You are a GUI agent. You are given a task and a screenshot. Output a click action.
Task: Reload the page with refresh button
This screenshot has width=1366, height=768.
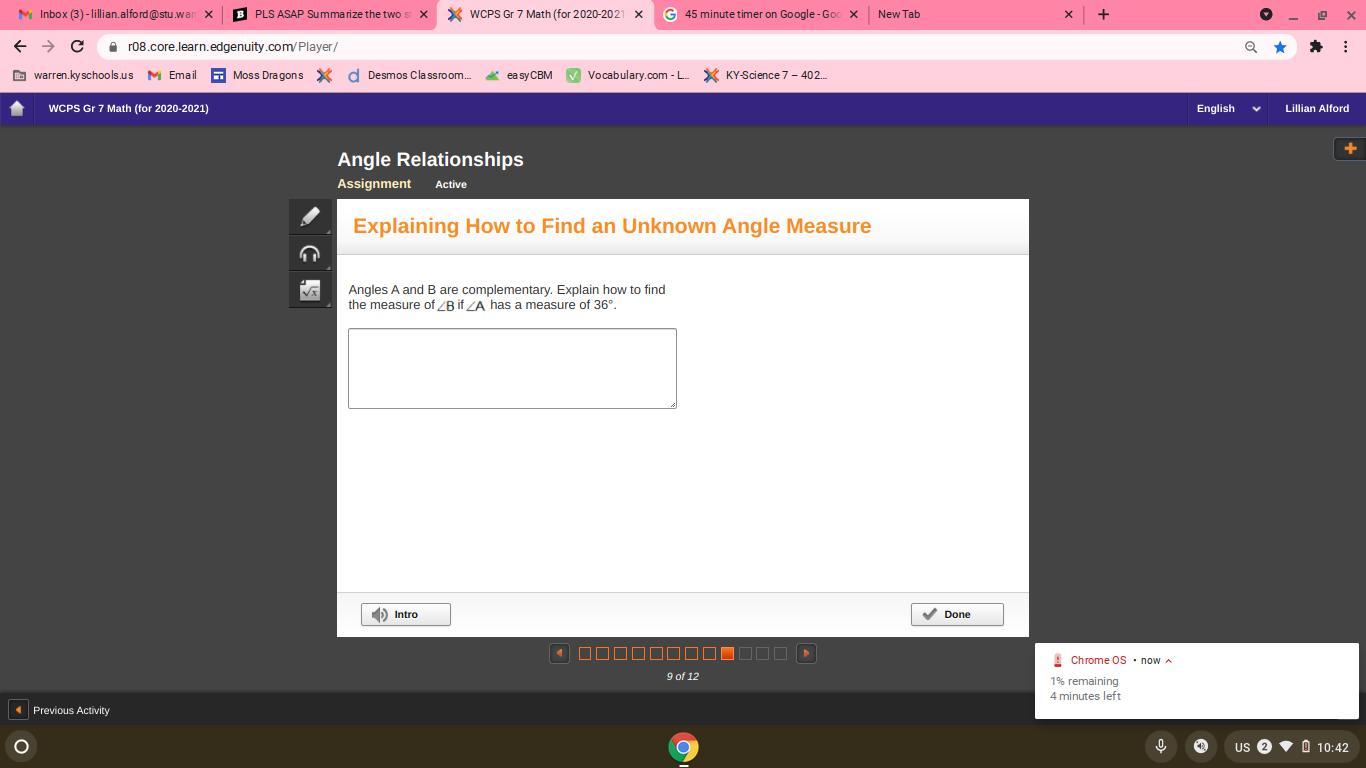point(77,47)
